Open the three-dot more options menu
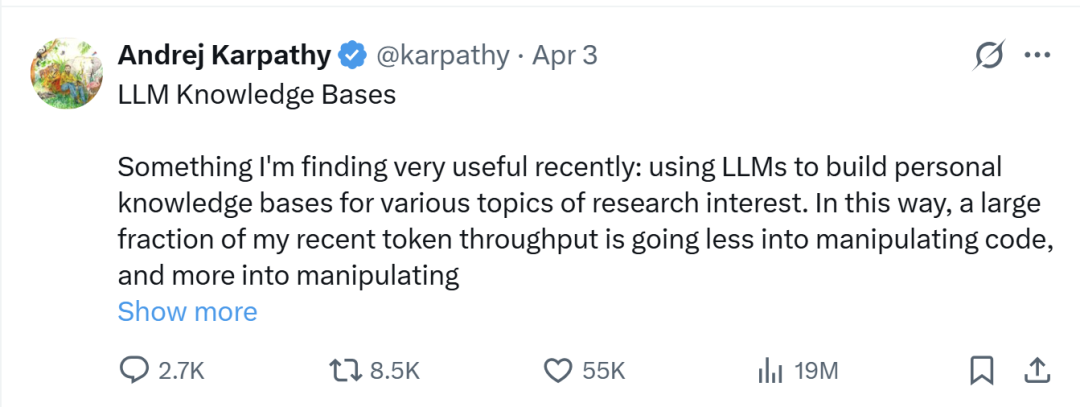 (x=1037, y=56)
